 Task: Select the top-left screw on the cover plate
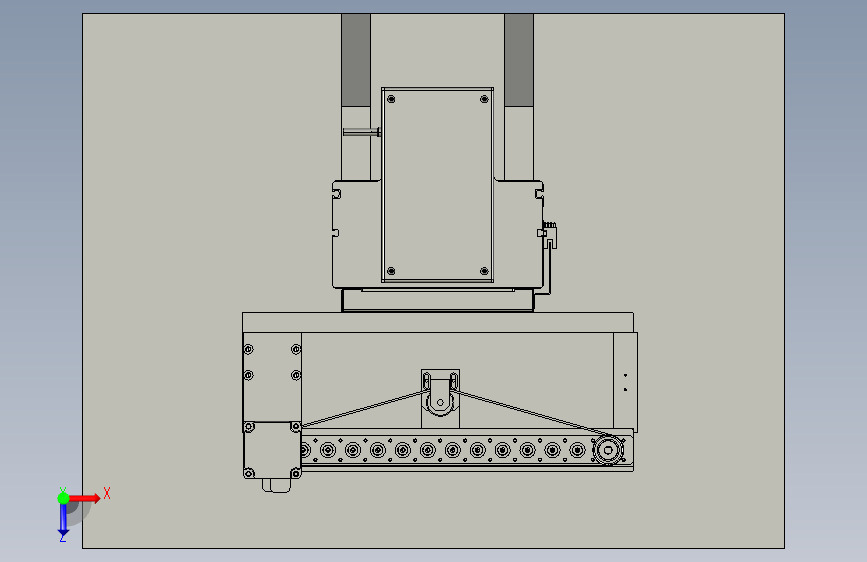(x=391, y=99)
